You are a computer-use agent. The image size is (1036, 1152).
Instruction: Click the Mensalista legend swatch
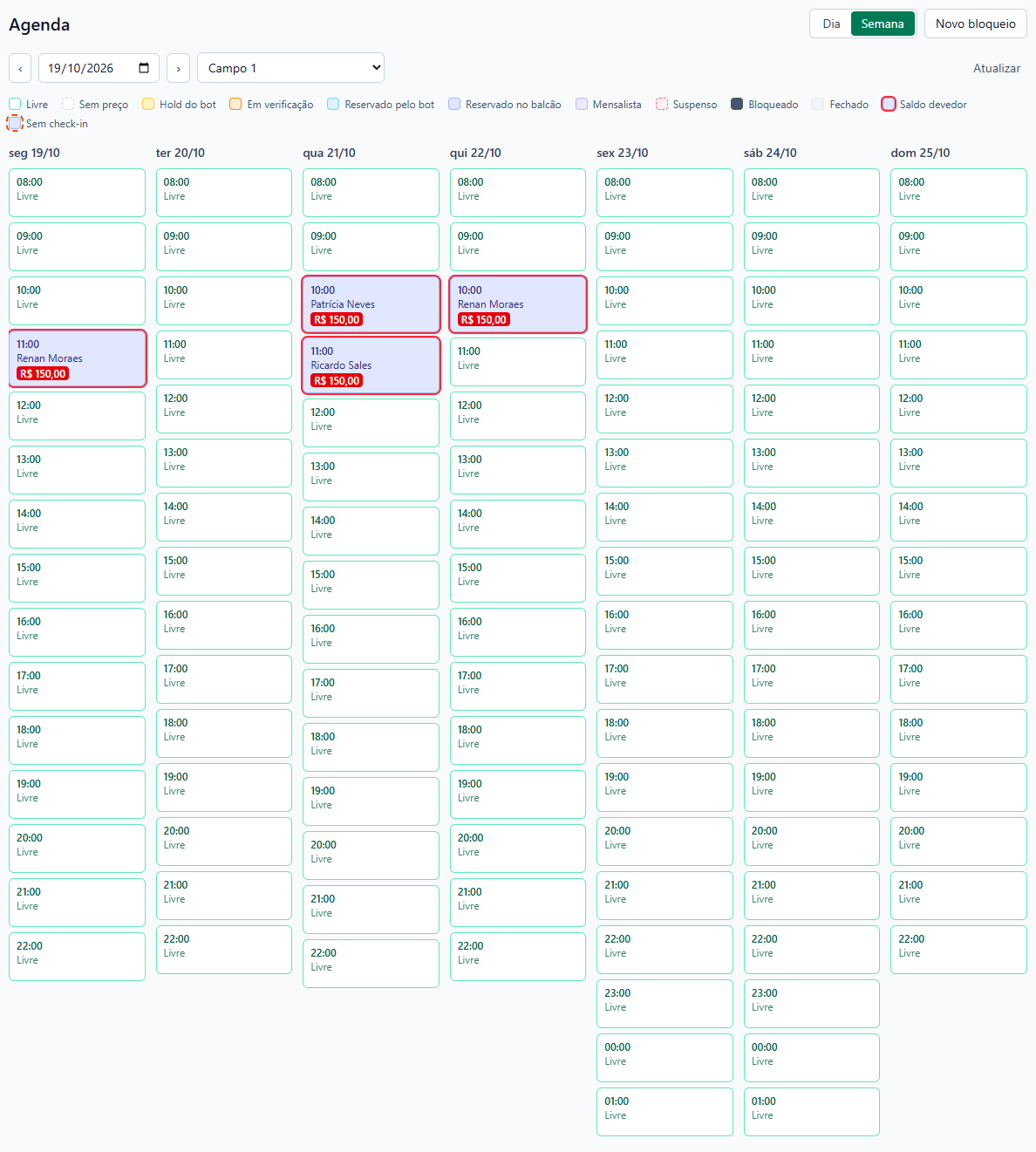(582, 105)
